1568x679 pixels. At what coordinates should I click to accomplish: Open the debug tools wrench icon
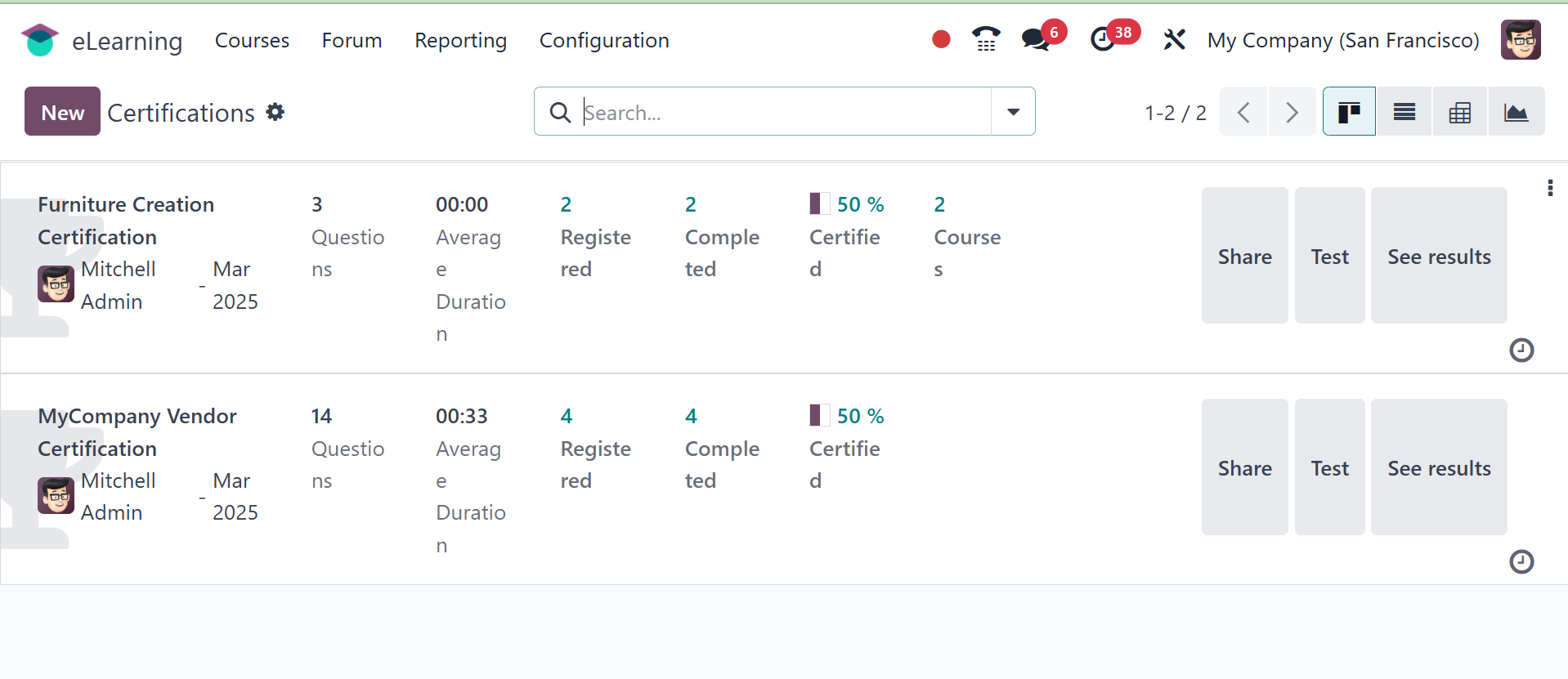(1174, 39)
